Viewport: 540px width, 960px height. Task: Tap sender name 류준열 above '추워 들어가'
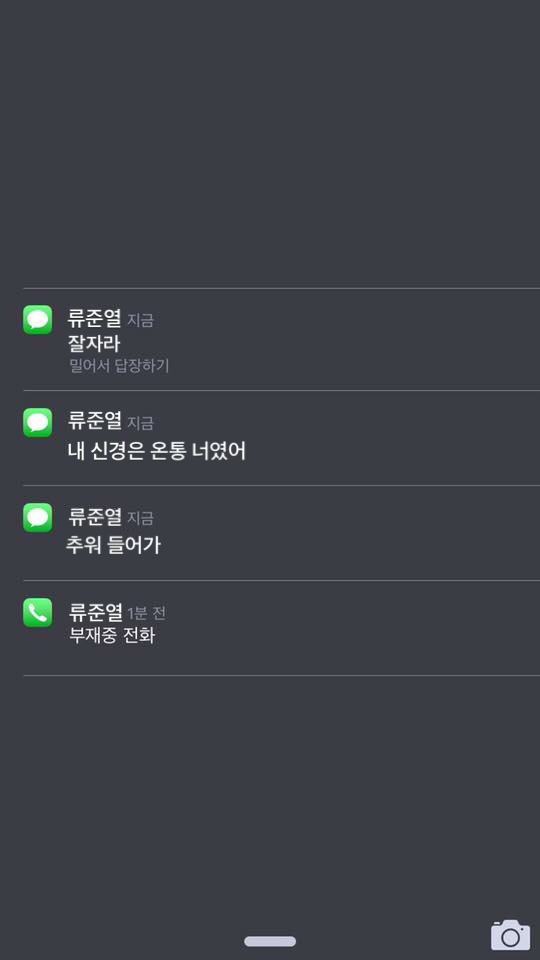(x=94, y=517)
